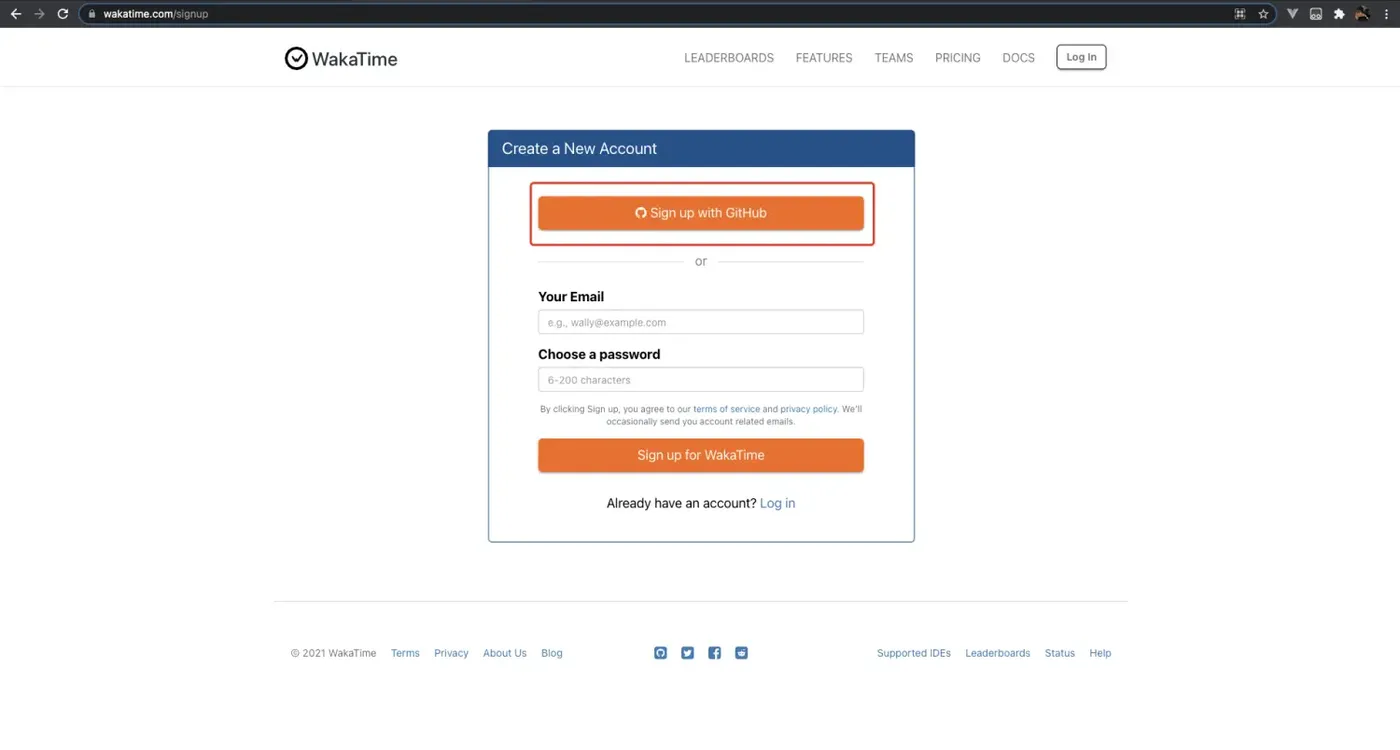The height and width of the screenshot is (750, 1400).
Task: Click the Log In button in header
Action: tap(1081, 57)
